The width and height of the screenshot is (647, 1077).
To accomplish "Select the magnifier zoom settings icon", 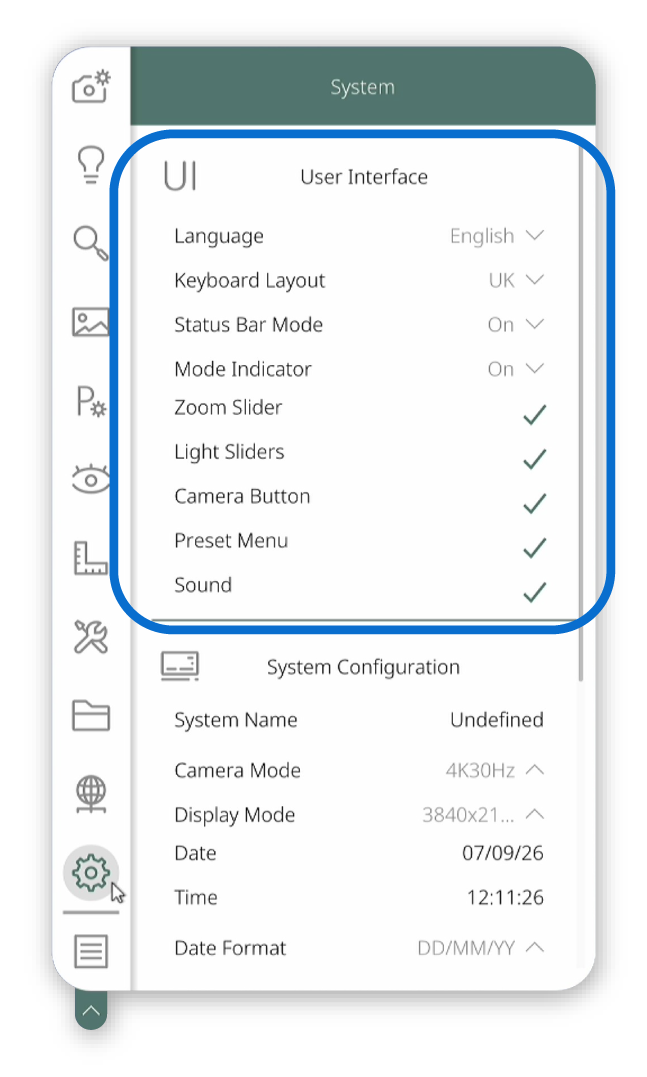I will (x=91, y=242).
